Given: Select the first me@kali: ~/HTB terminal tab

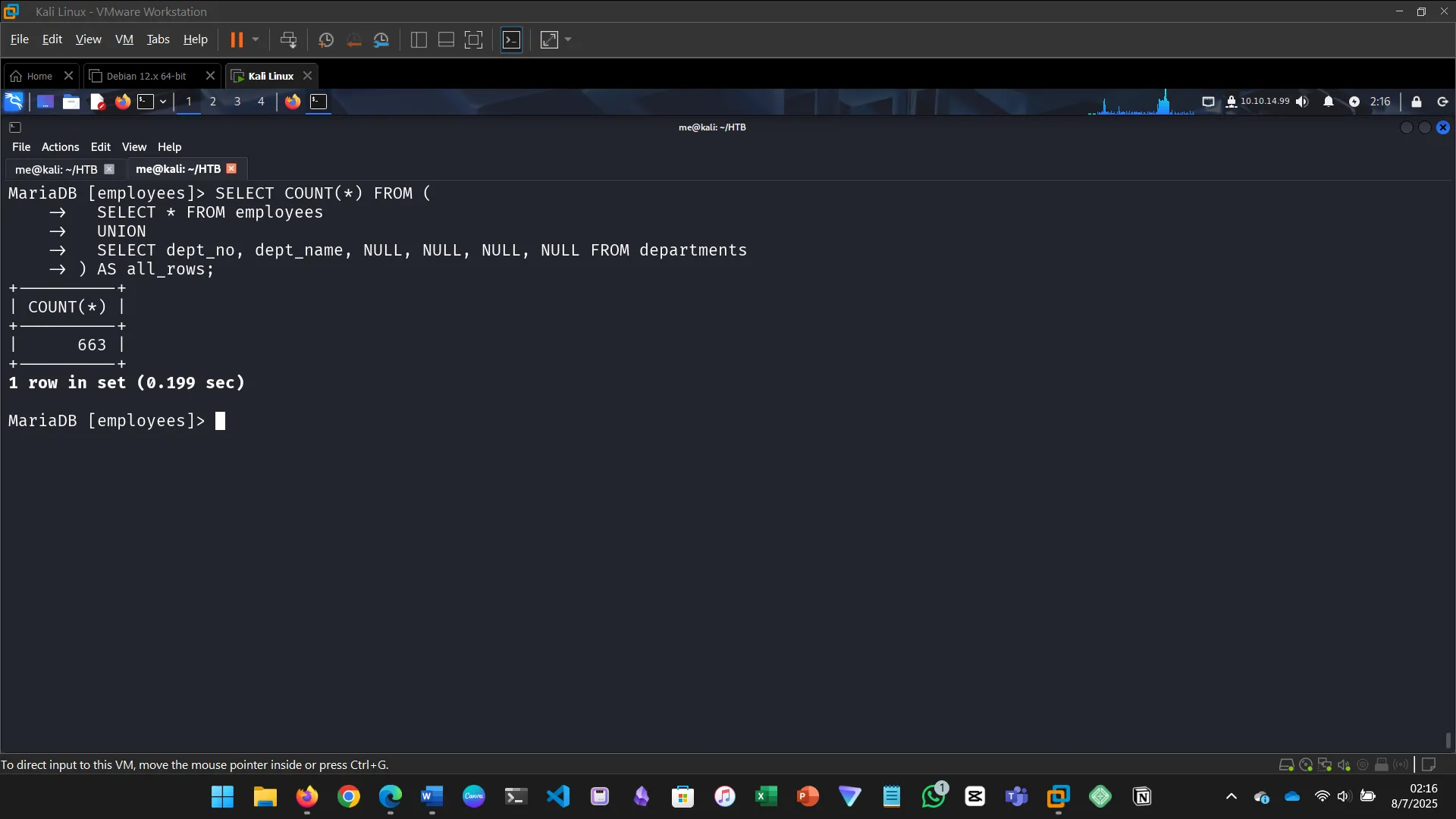Looking at the screenshot, I should [x=56, y=169].
